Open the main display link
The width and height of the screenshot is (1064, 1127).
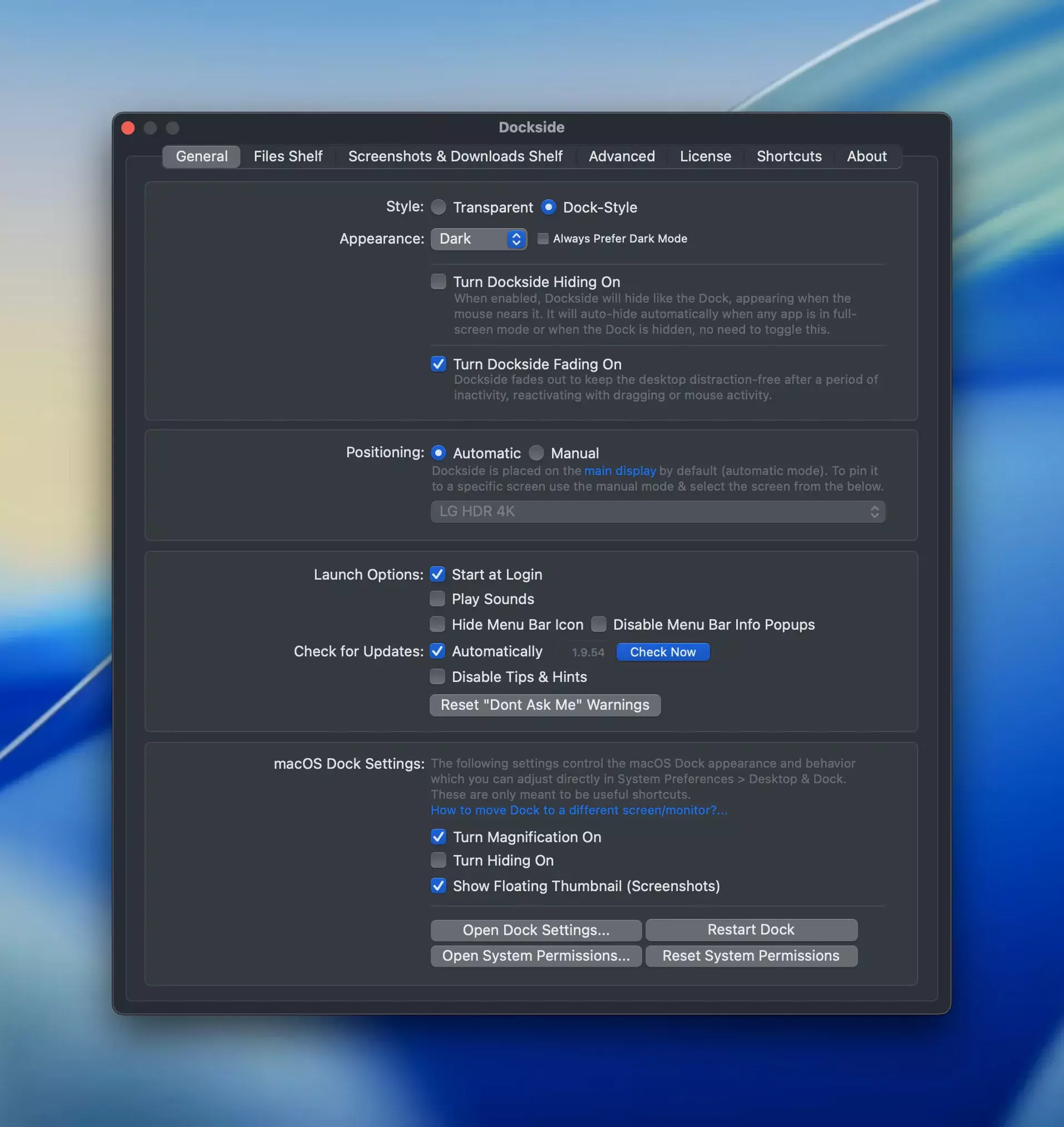619,471
